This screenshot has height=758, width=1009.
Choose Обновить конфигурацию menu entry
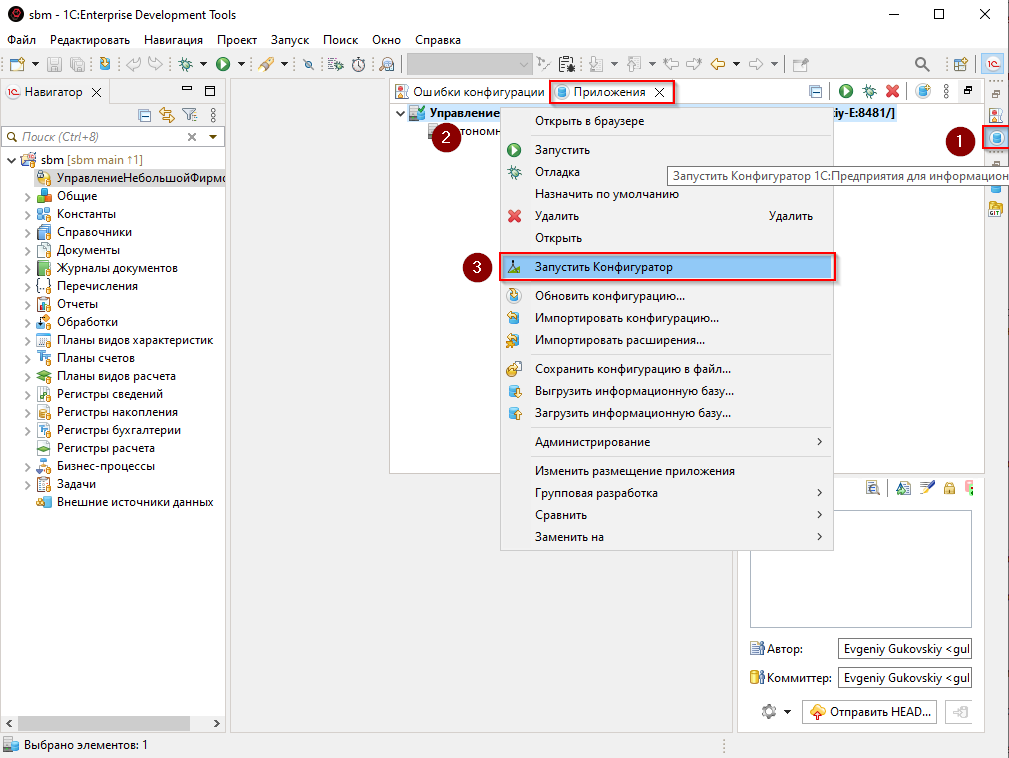coord(609,296)
